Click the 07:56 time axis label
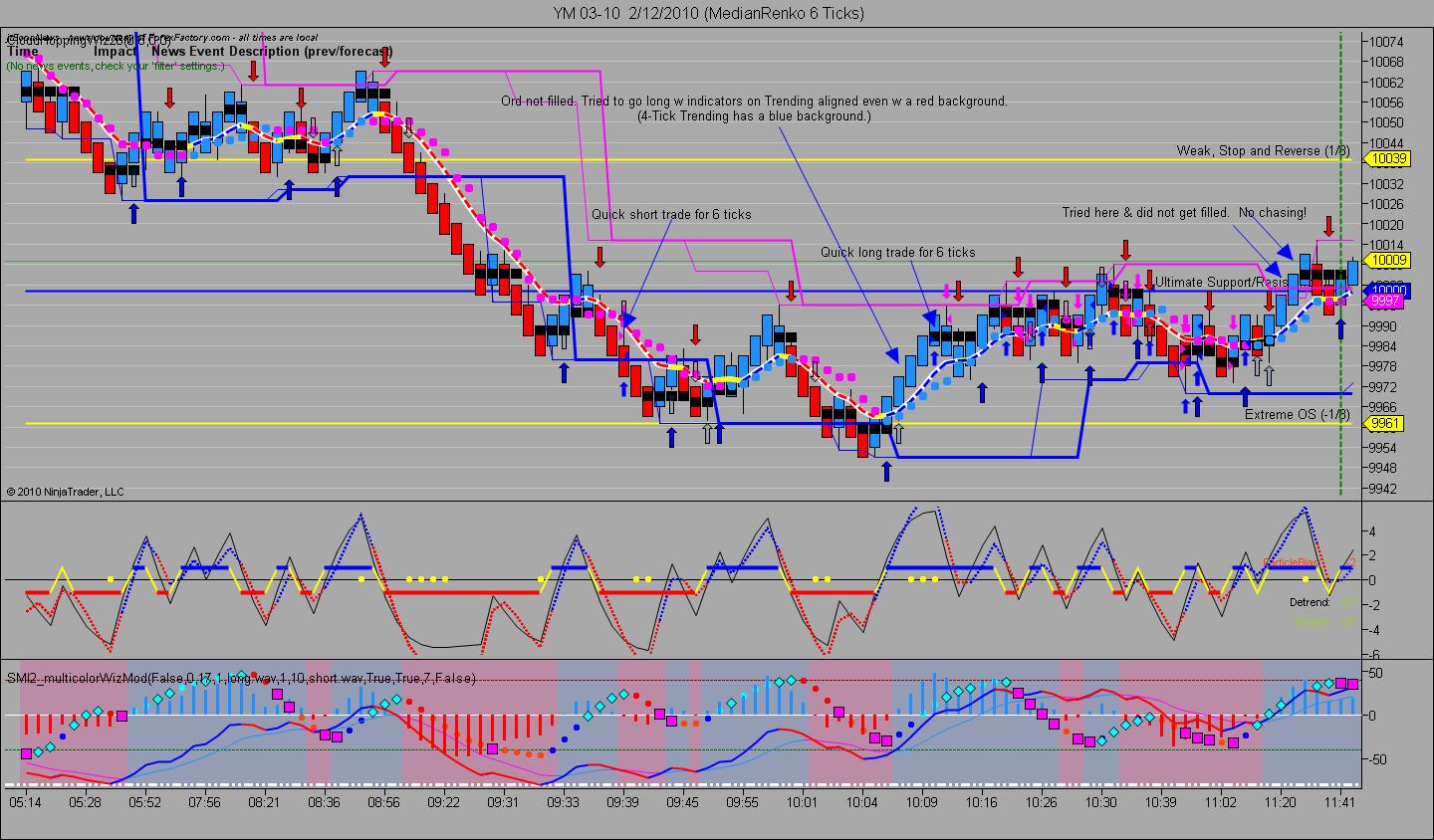 [205, 801]
